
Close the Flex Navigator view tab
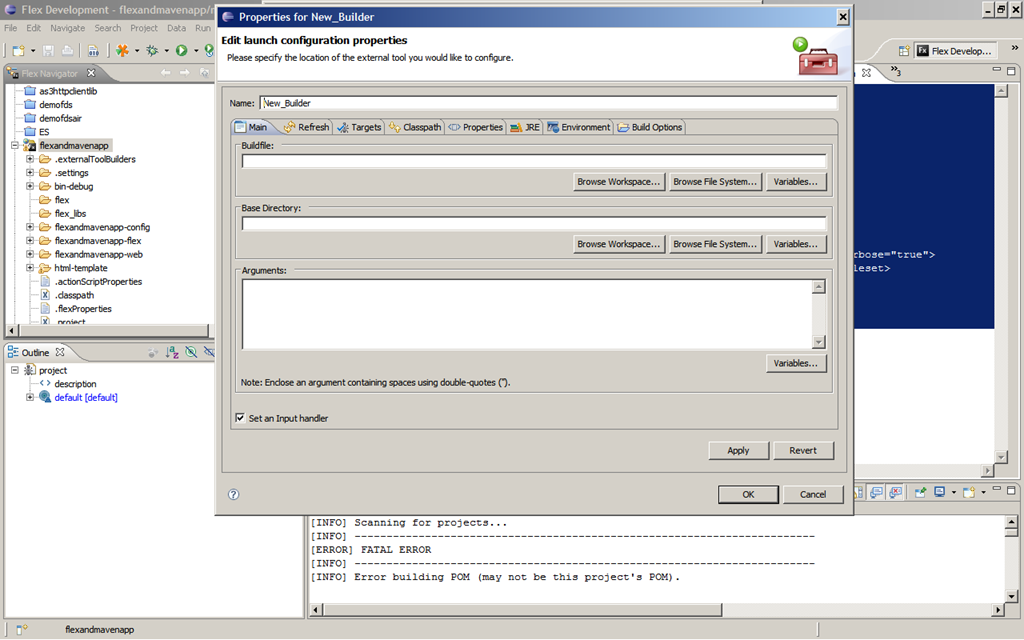point(91,73)
